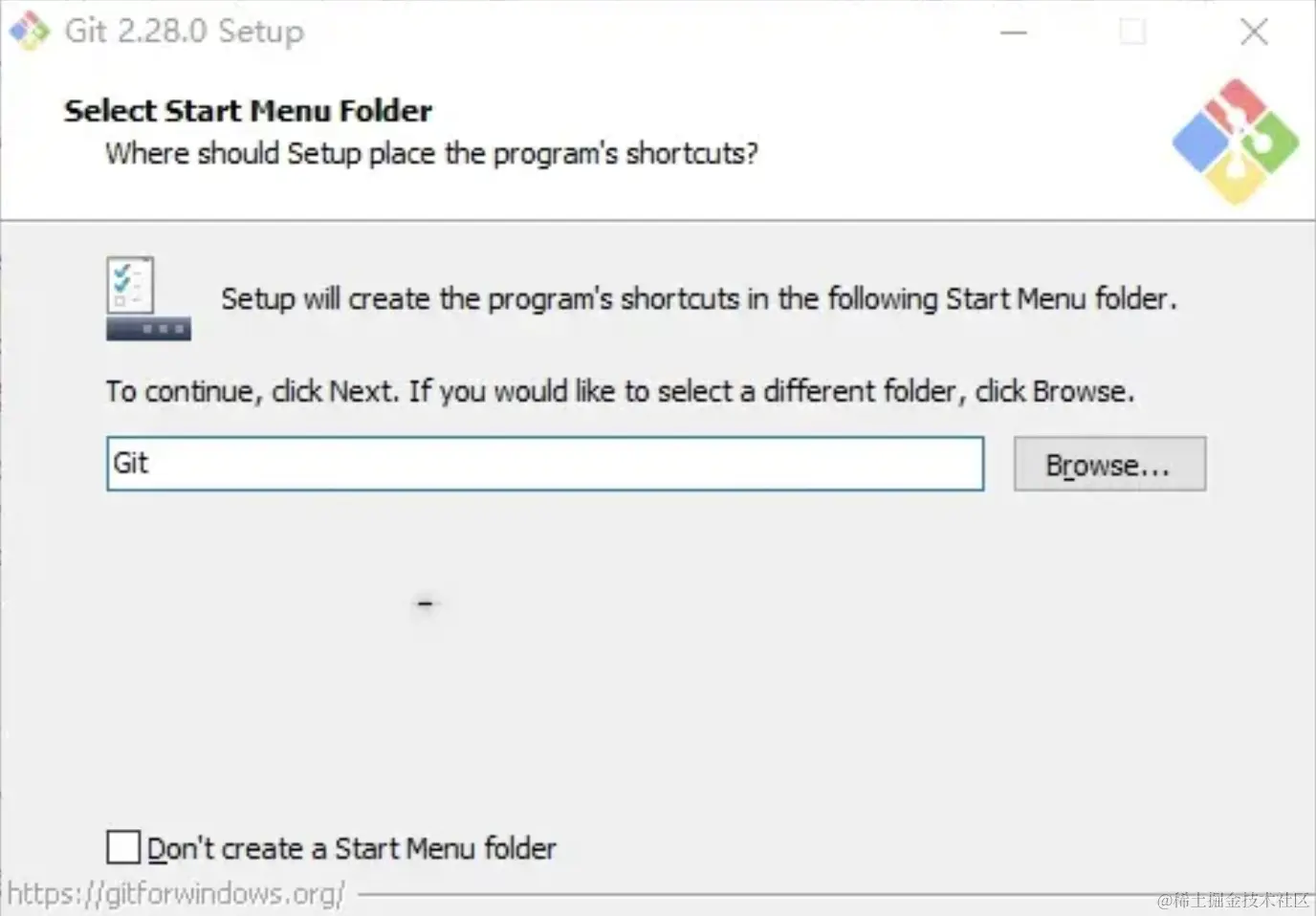Close the Git 2.28.0 Setup window
1316x916 pixels.
1254,33
